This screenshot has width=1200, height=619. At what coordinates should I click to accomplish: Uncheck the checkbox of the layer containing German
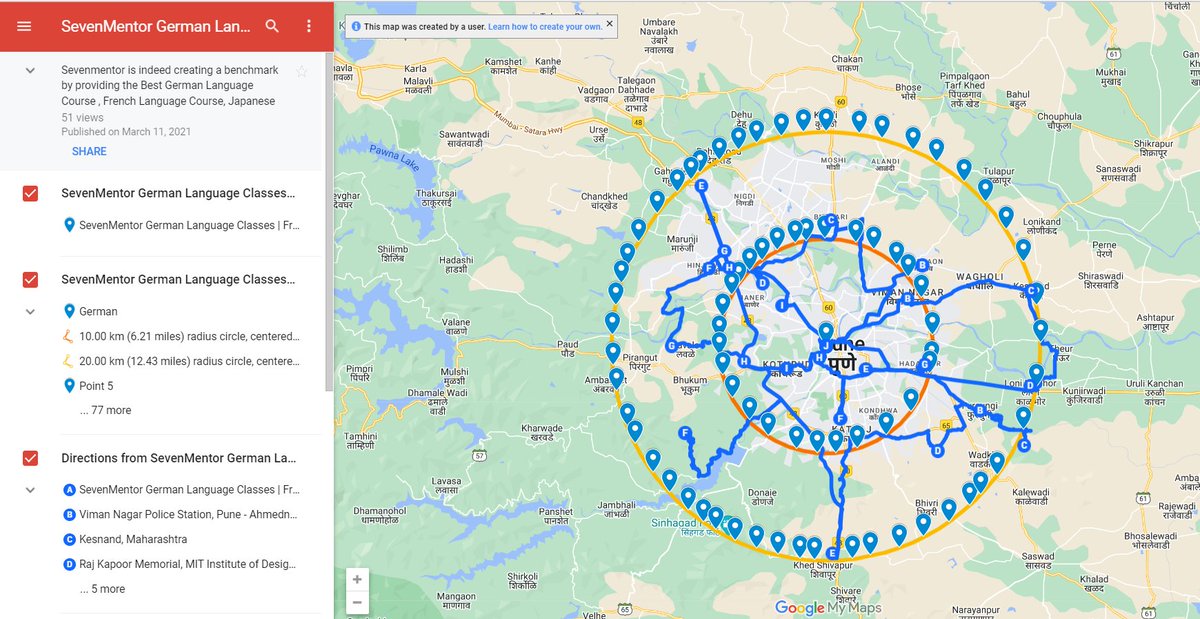coord(30,279)
